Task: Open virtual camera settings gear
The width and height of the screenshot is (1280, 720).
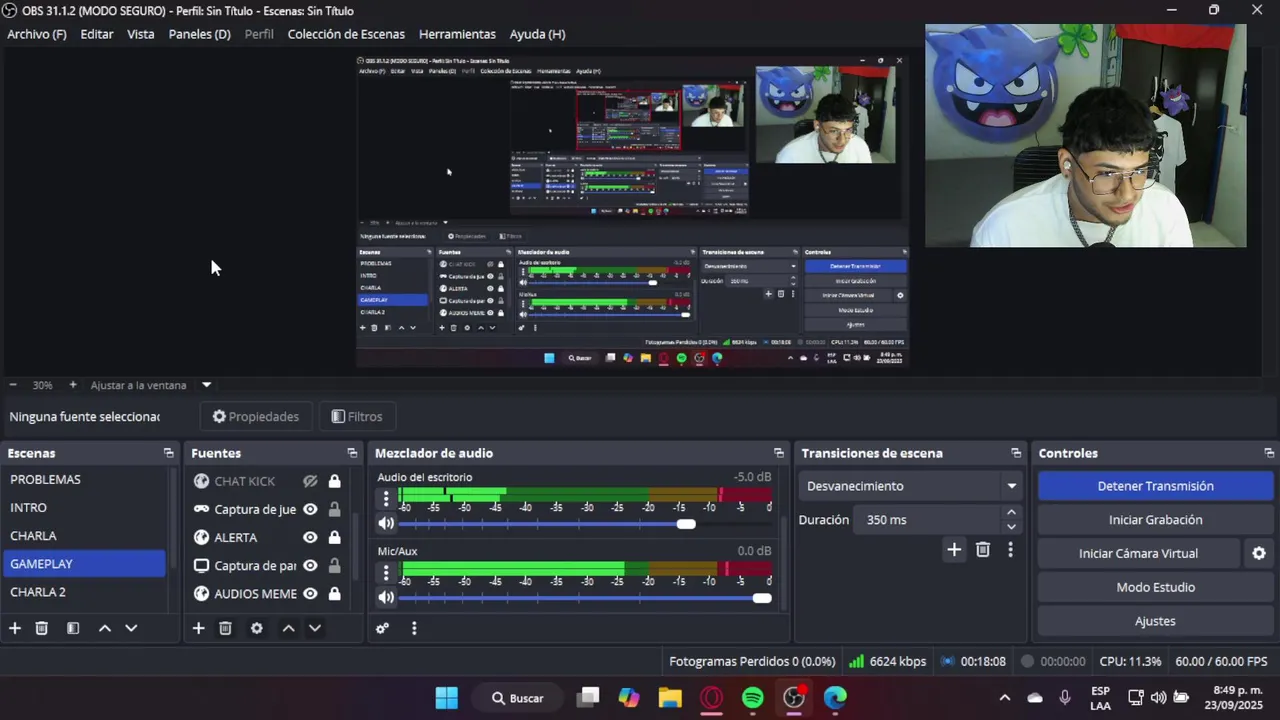Action: click(1259, 553)
